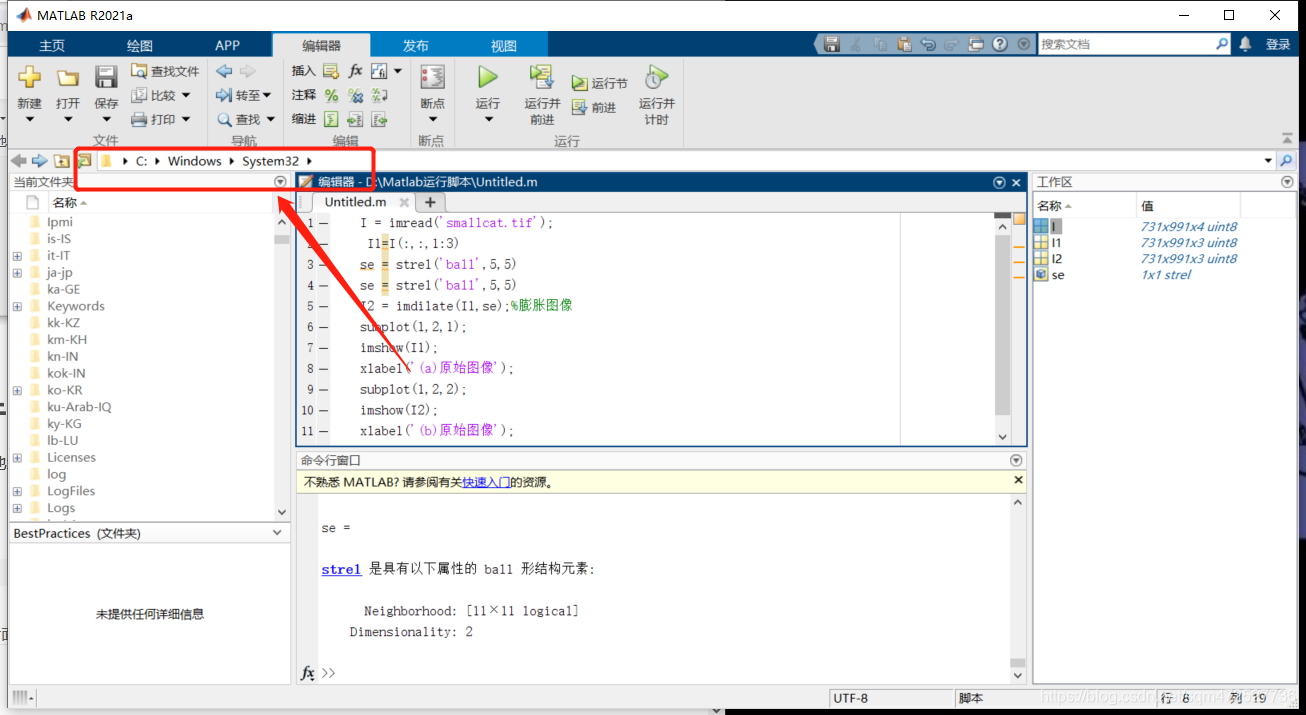Viewport: 1306px width, 715px height.
Task: Click the Save icon in quick access toolbar
Action: pos(832,43)
